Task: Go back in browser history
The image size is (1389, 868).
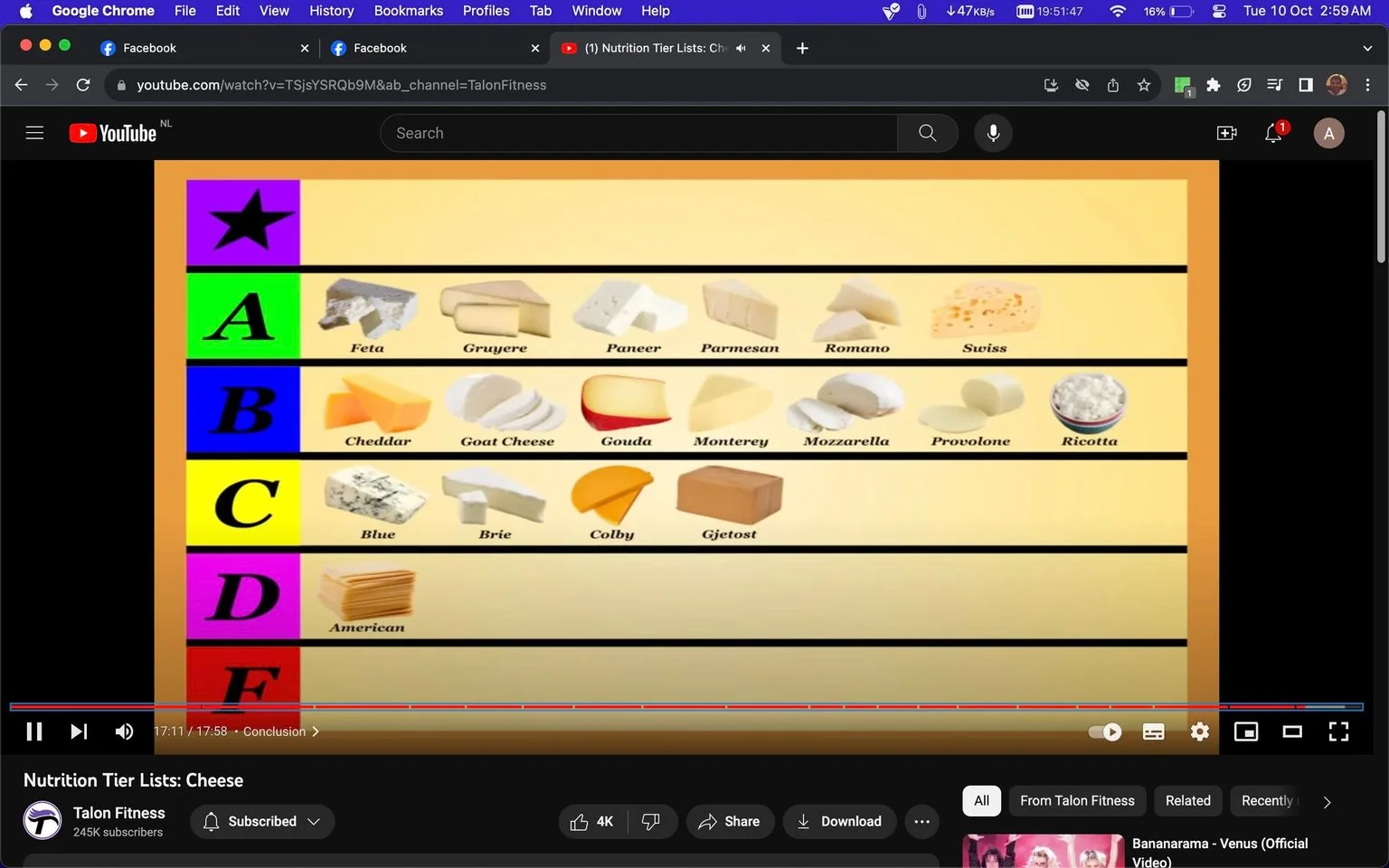Action: pos(21,85)
